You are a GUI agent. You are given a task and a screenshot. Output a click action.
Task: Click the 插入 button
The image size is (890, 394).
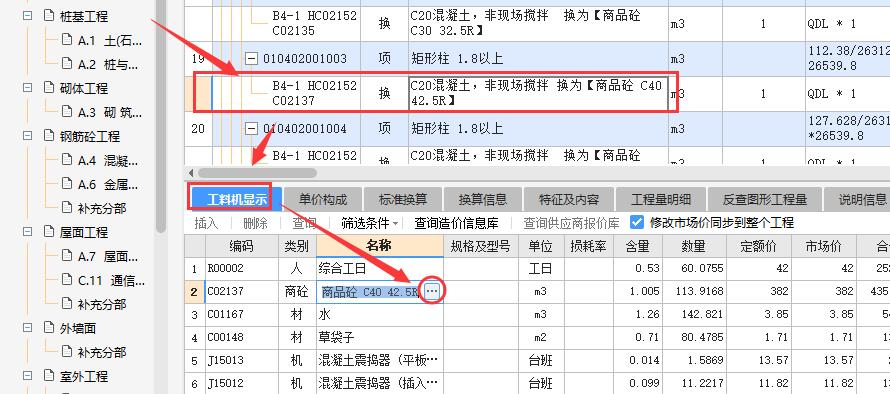point(206,223)
